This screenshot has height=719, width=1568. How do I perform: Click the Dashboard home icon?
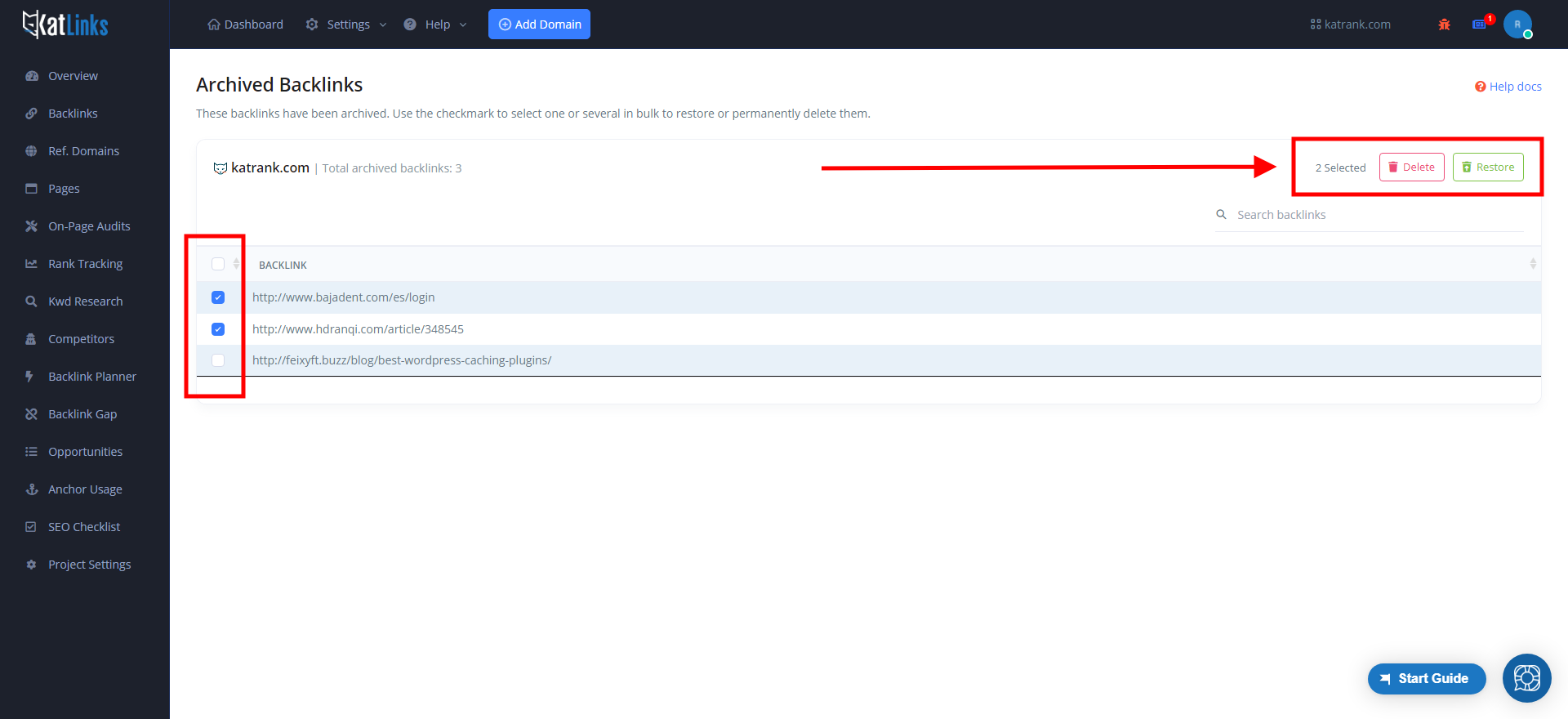point(214,25)
